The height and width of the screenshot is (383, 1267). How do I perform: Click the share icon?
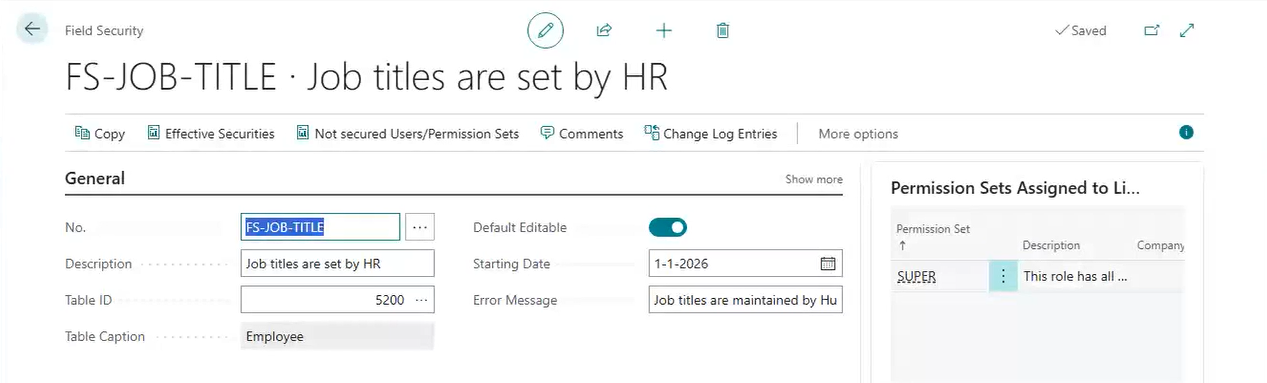click(x=604, y=31)
